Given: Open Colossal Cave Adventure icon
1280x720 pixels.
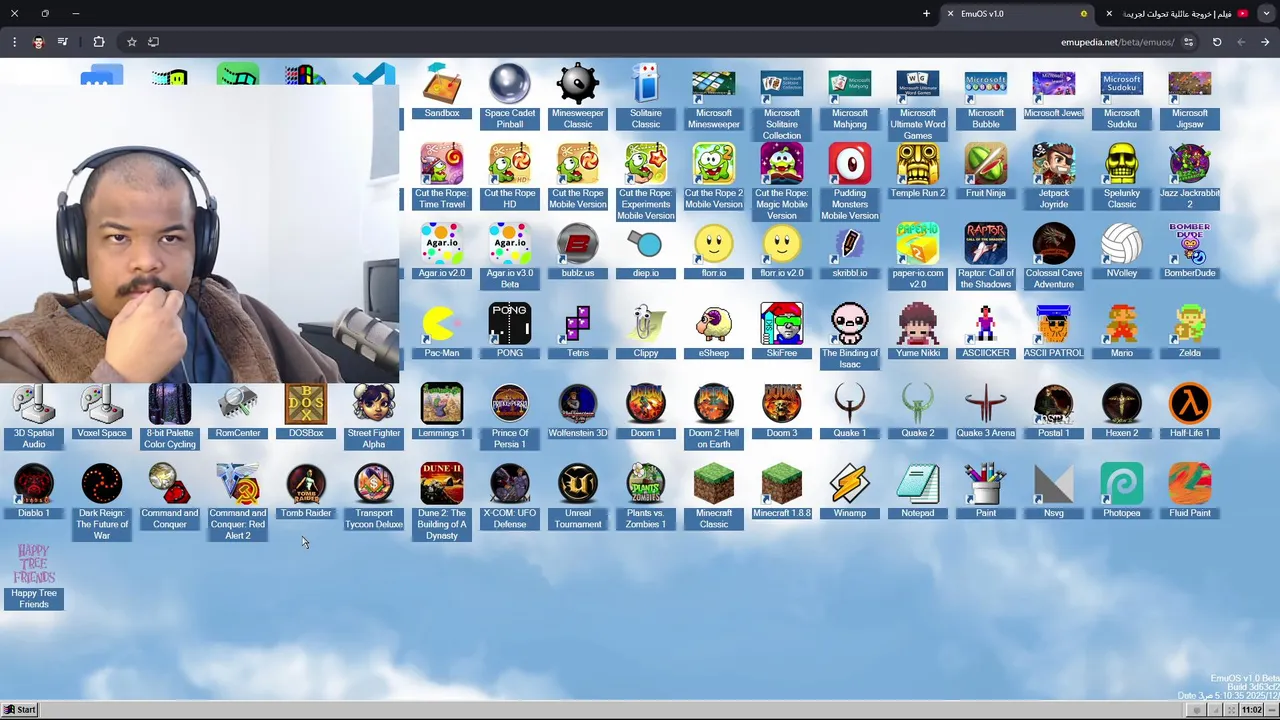Looking at the screenshot, I should [1054, 257].
